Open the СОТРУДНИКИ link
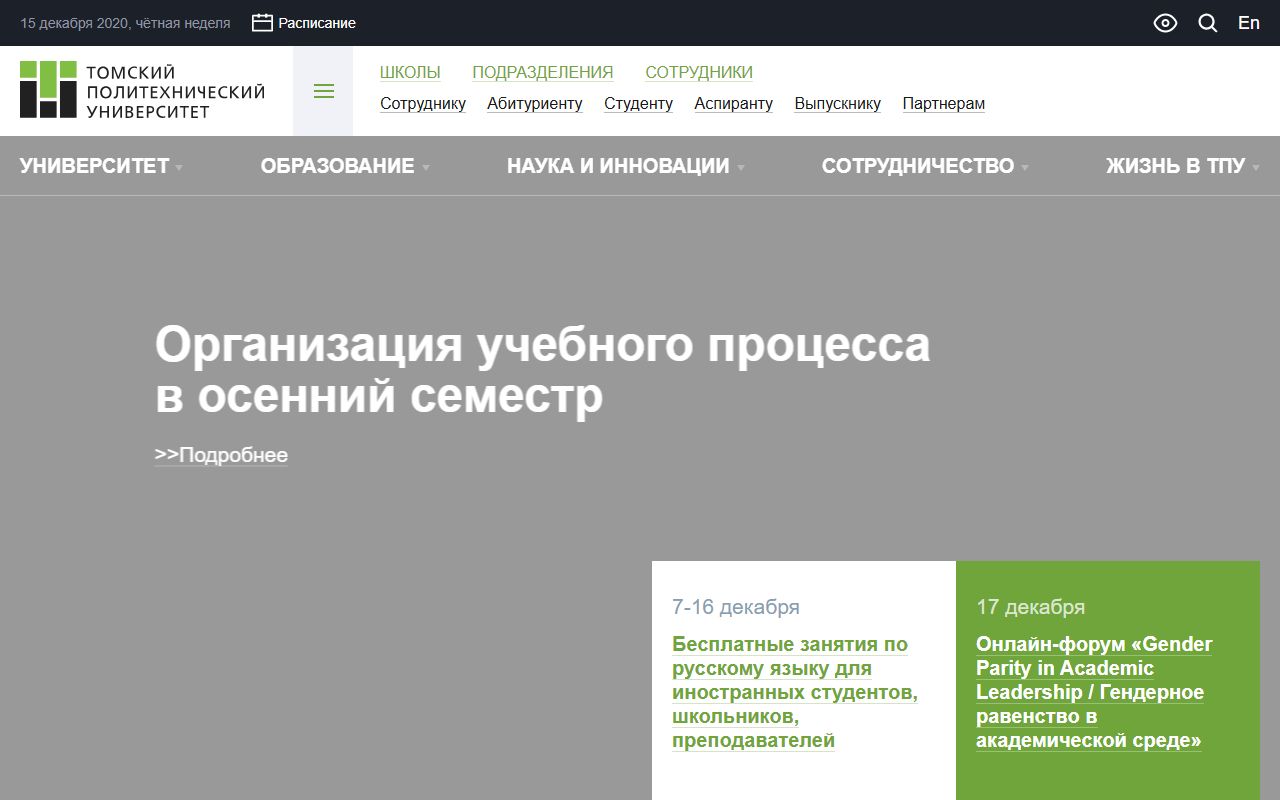Screen dimensions: 1280x800 tap(699, 72)
